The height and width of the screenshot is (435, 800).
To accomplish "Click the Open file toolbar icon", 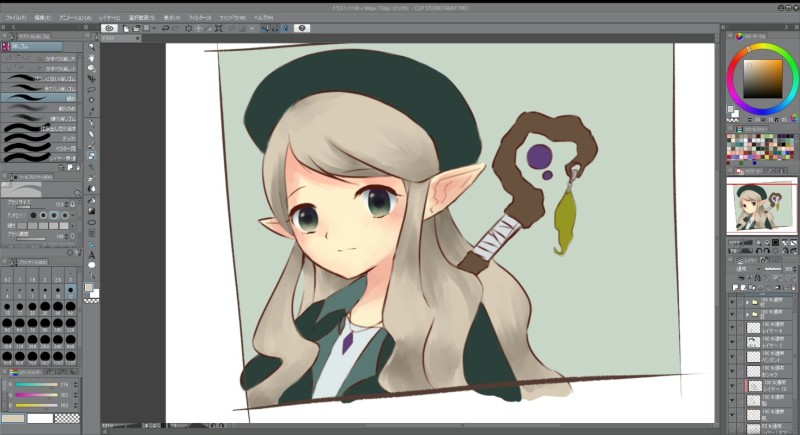I will click(136, 29).
